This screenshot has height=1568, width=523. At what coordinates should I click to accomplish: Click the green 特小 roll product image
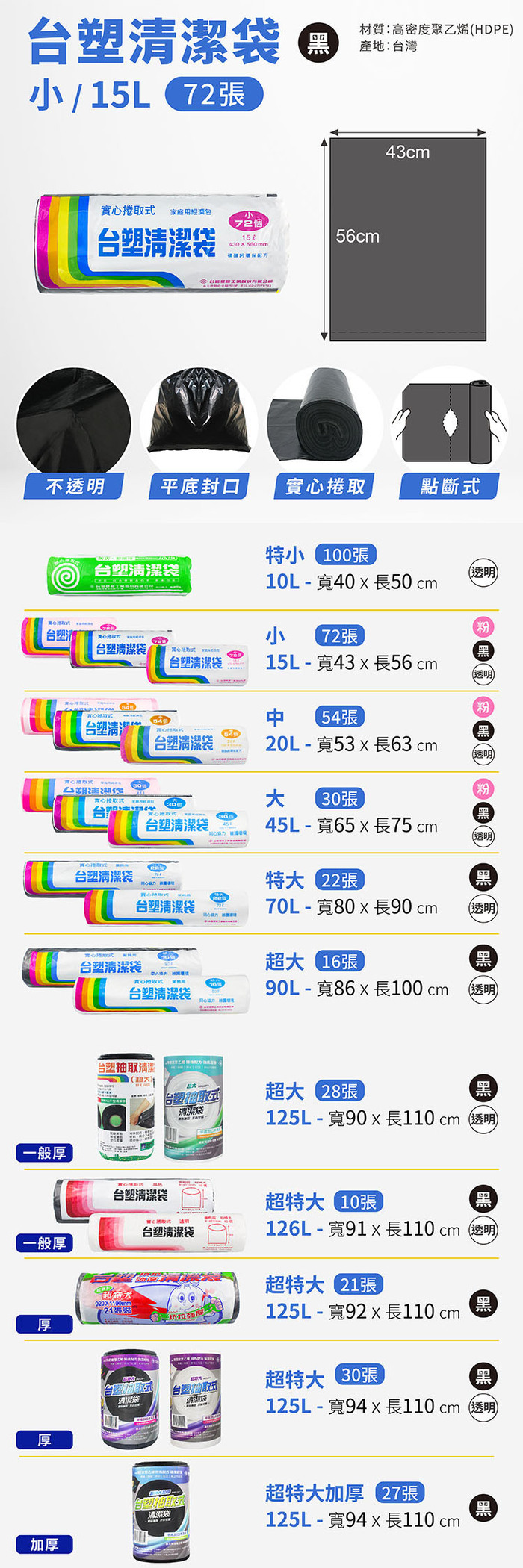[120, 575]
